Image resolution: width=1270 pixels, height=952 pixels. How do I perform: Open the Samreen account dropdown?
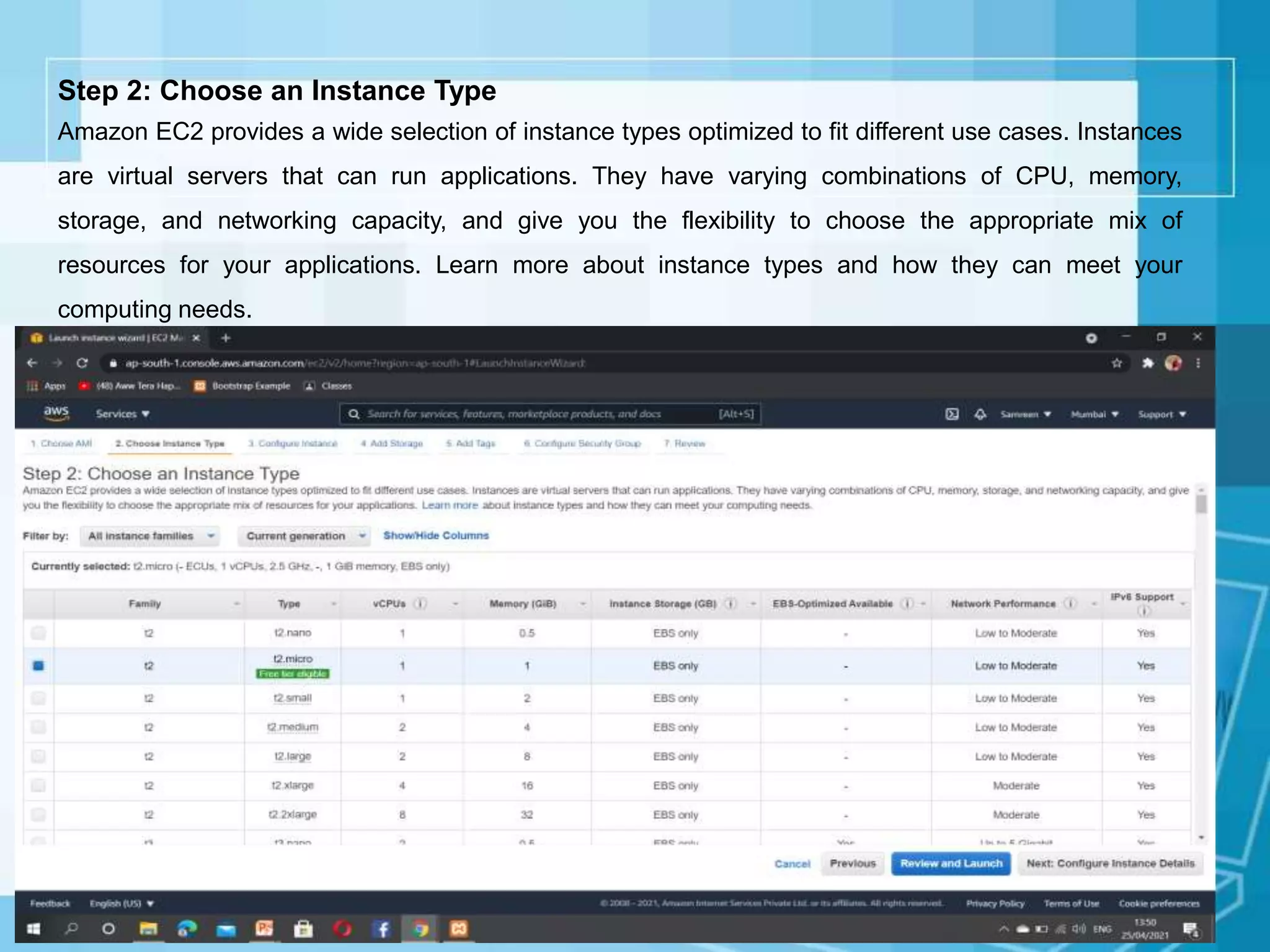point(1026,414)
